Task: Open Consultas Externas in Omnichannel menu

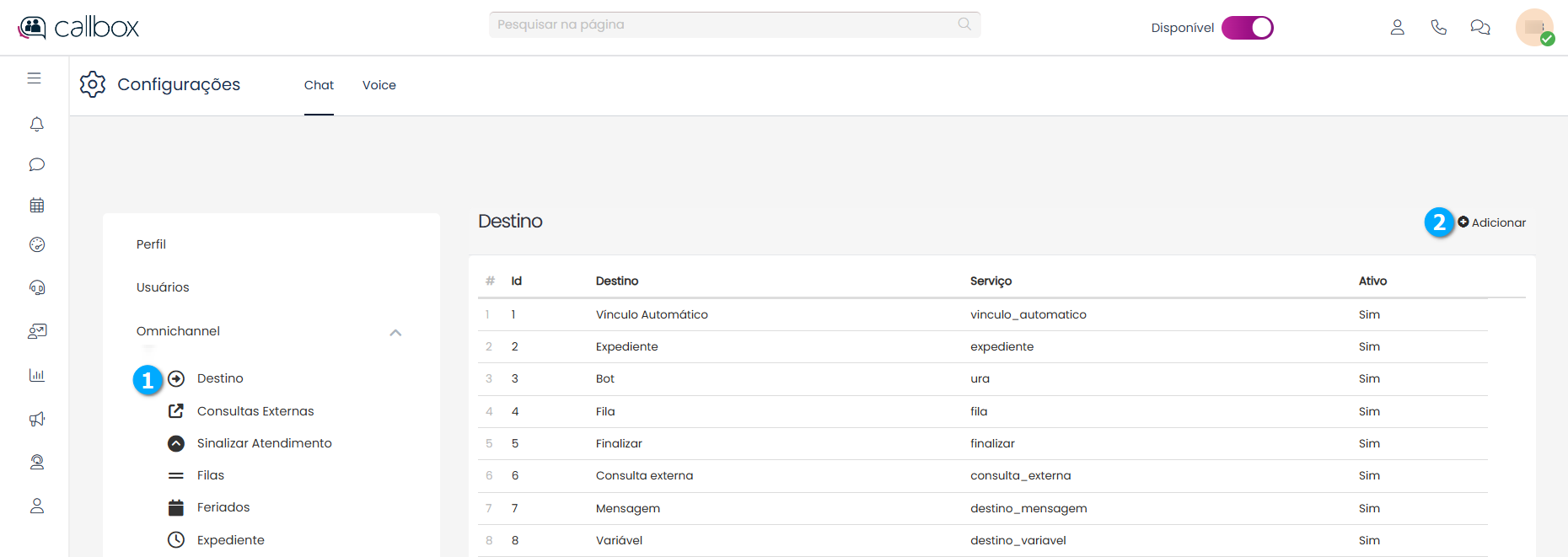Action: (255, 411)
